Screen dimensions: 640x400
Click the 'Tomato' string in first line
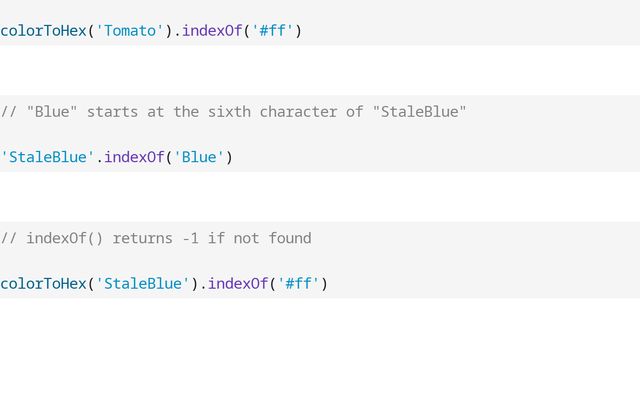tap(130, 30)
